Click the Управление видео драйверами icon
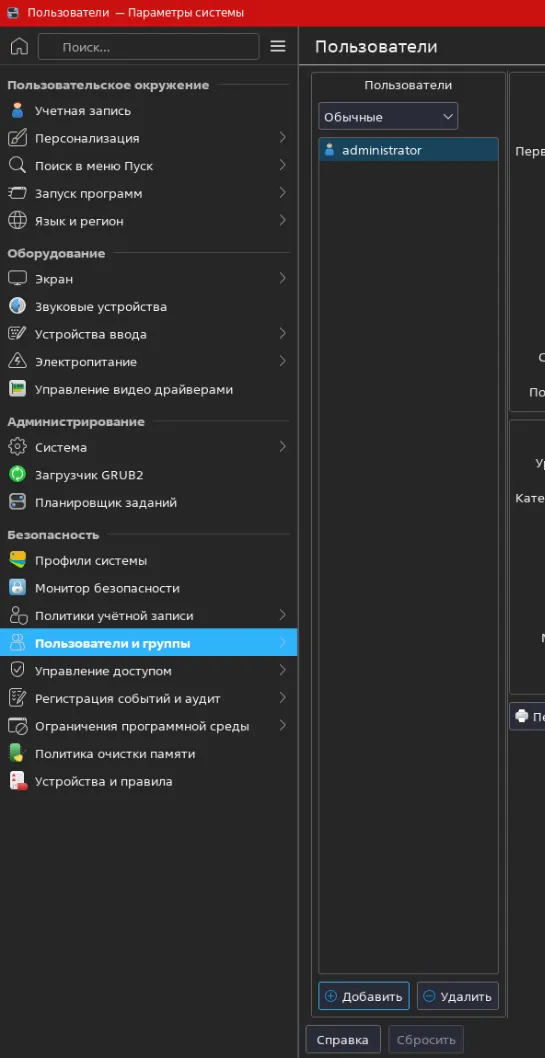The width and height of the screenshot is (545, 1058). pos(17,389)
